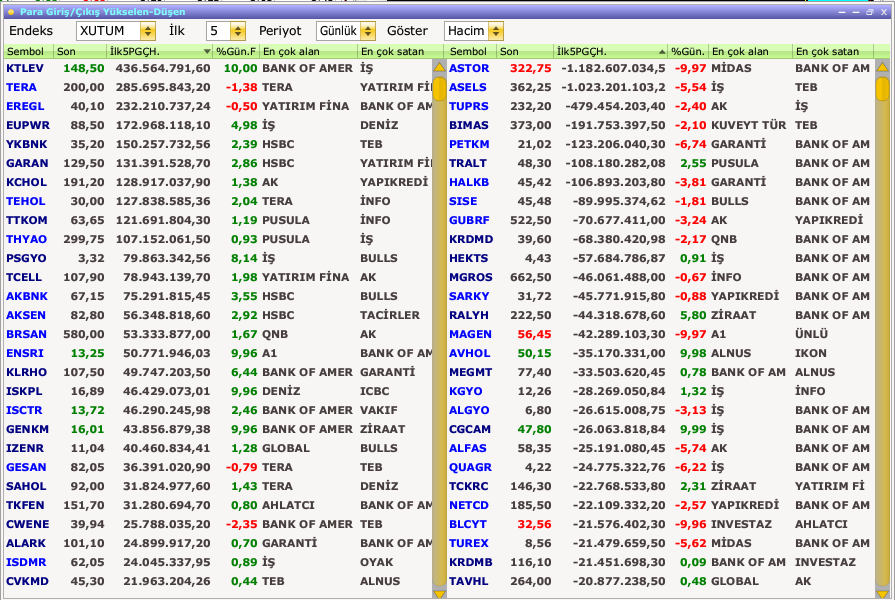Click the right table scrollbar thumb
895x600 pixels.
coord(882,89)
